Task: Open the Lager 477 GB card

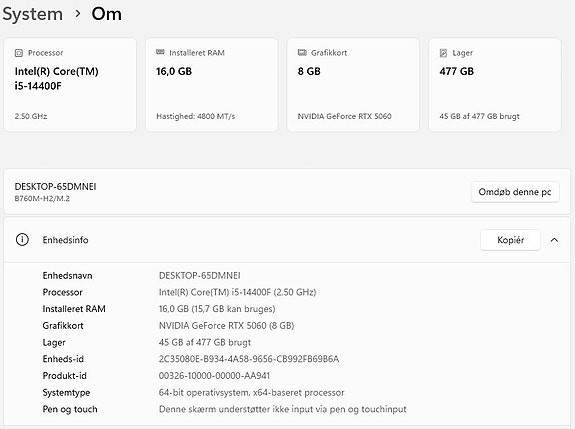Action: coord(495,85)
